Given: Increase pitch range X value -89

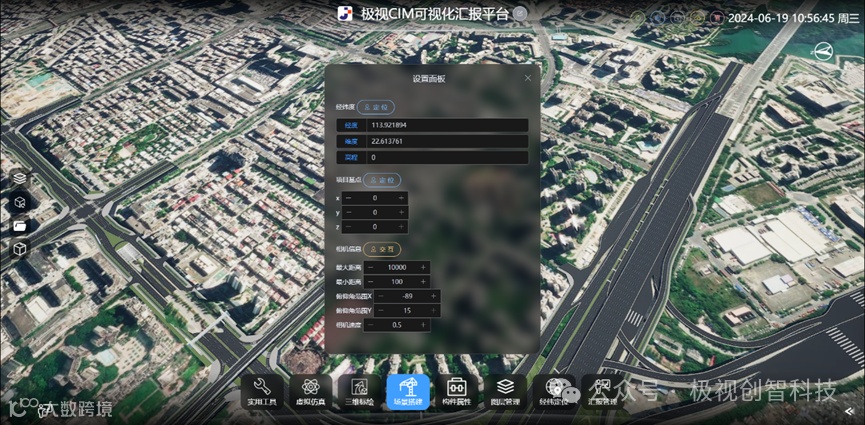Looking at the screenshot, I should pyautogui.click(x=433, y=296).
